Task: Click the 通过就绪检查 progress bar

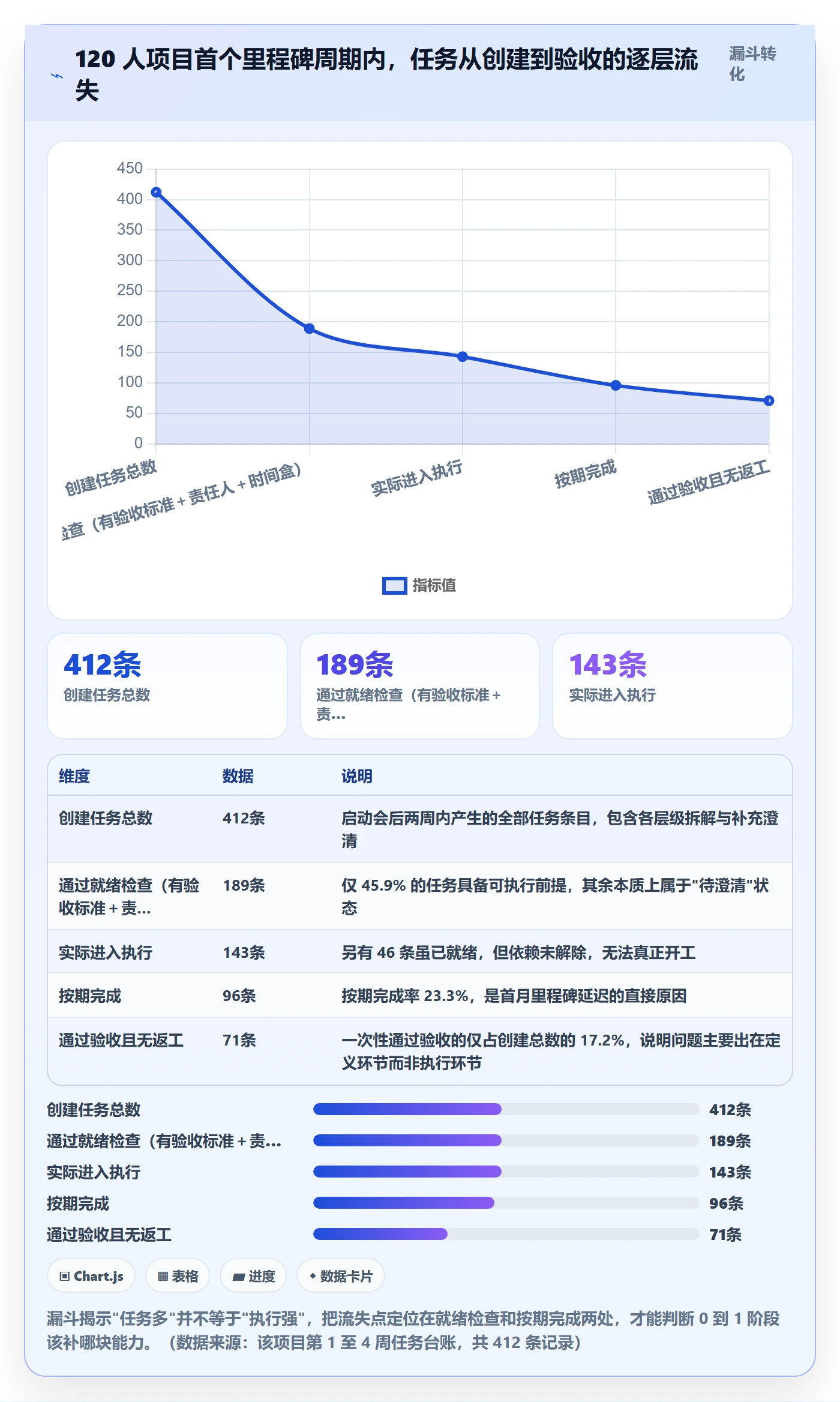Action: tap(506, 1140)
